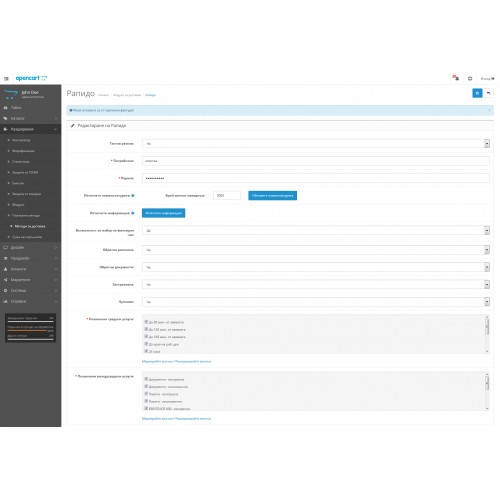Screen dimensions: 500x500
Task: Open Модификации submenu item
Action: [x=23, y=151]
